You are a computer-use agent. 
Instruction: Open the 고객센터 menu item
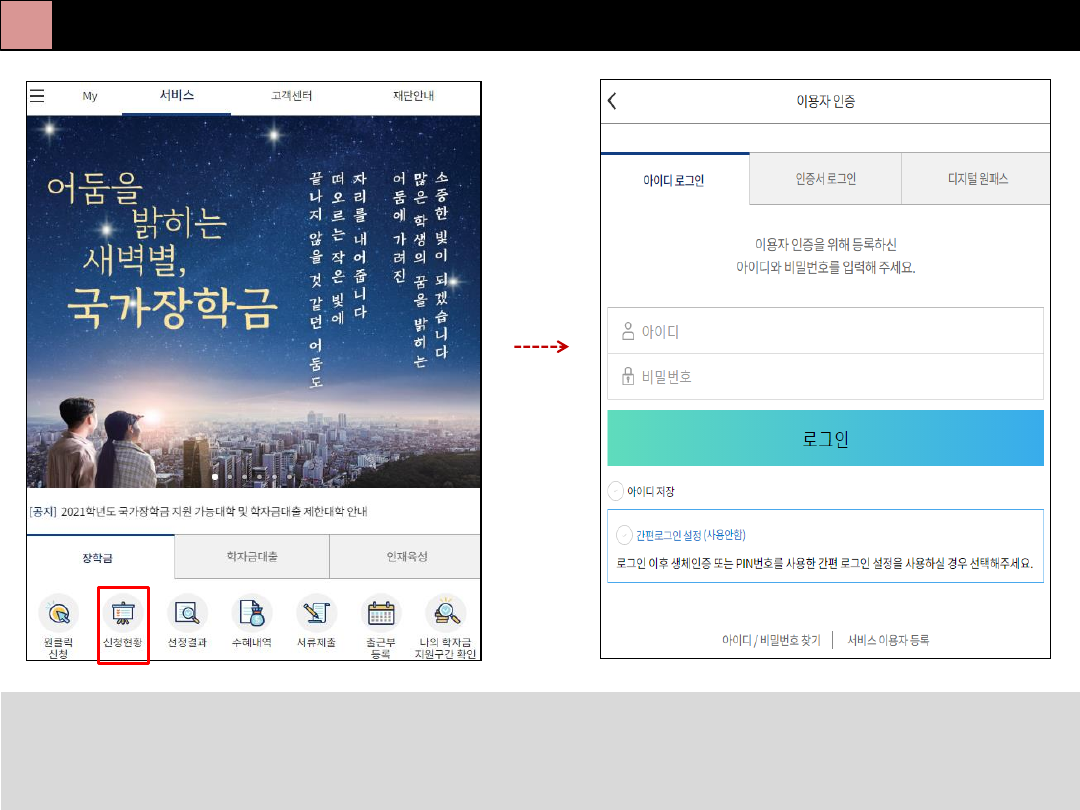point(291,96)
